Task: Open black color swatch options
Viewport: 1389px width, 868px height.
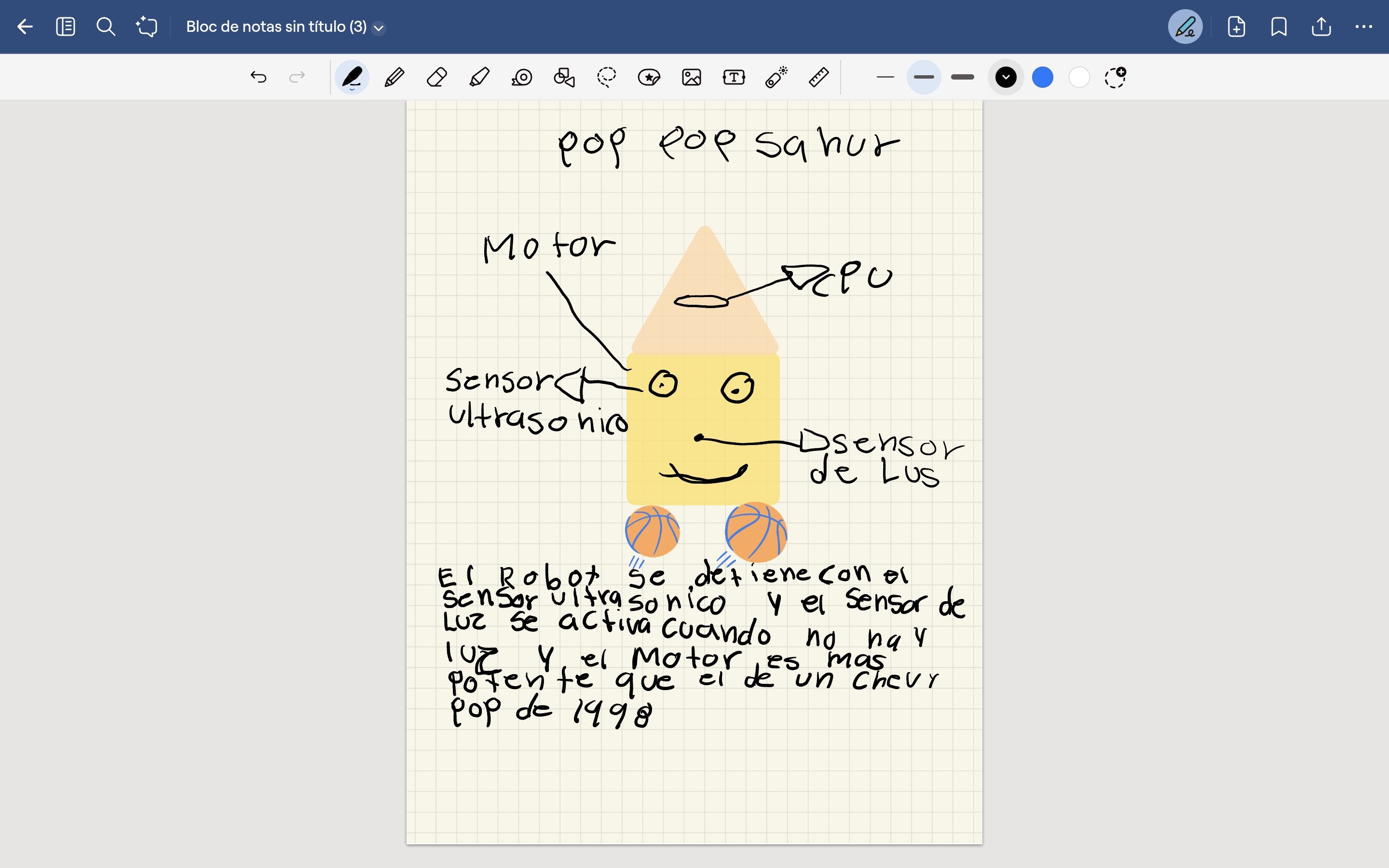Action: click(1006, 77)
